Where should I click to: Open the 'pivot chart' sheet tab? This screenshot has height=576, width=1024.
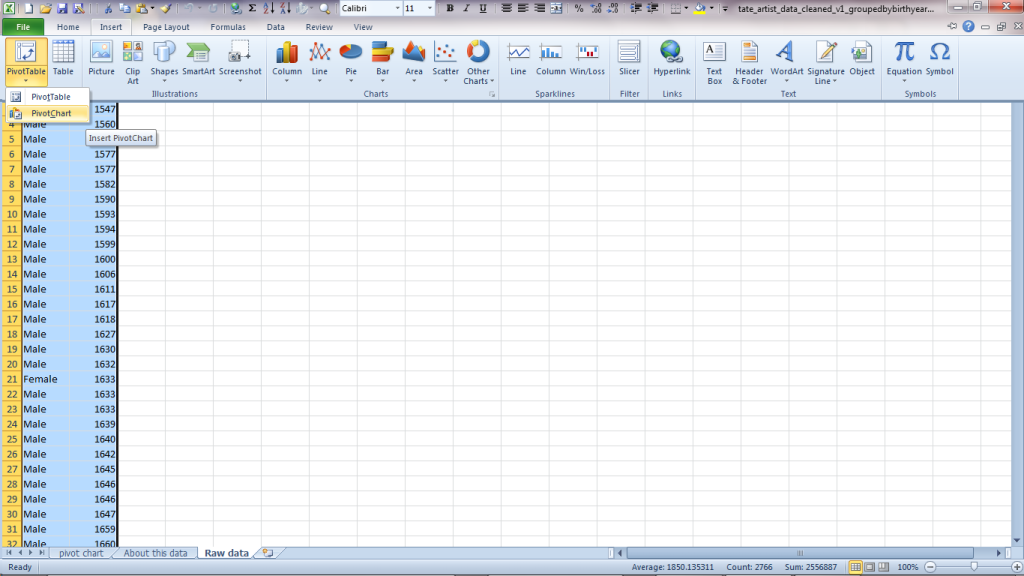click(81, 553)
